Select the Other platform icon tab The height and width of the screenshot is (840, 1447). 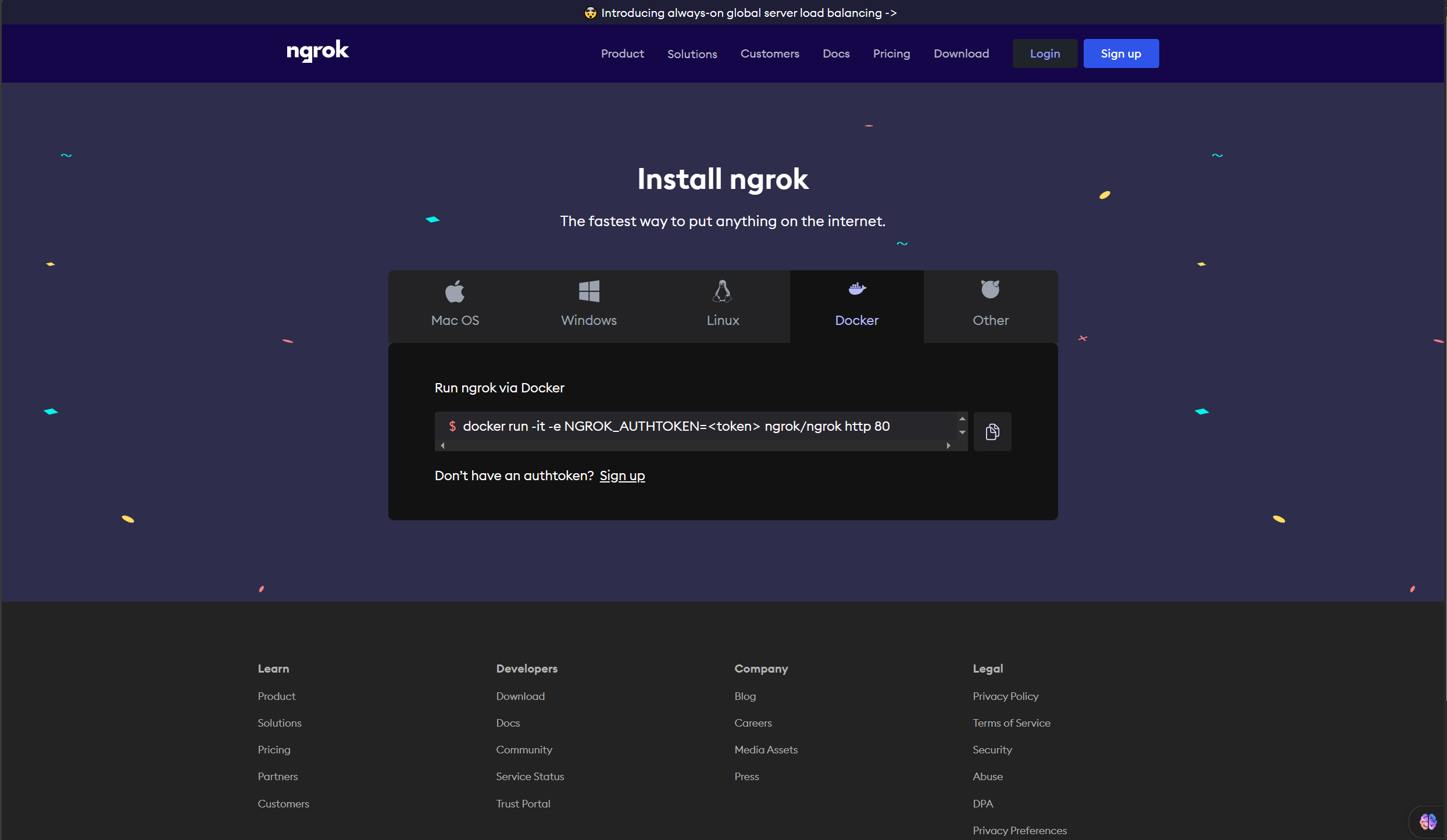[x=990, y=289]
